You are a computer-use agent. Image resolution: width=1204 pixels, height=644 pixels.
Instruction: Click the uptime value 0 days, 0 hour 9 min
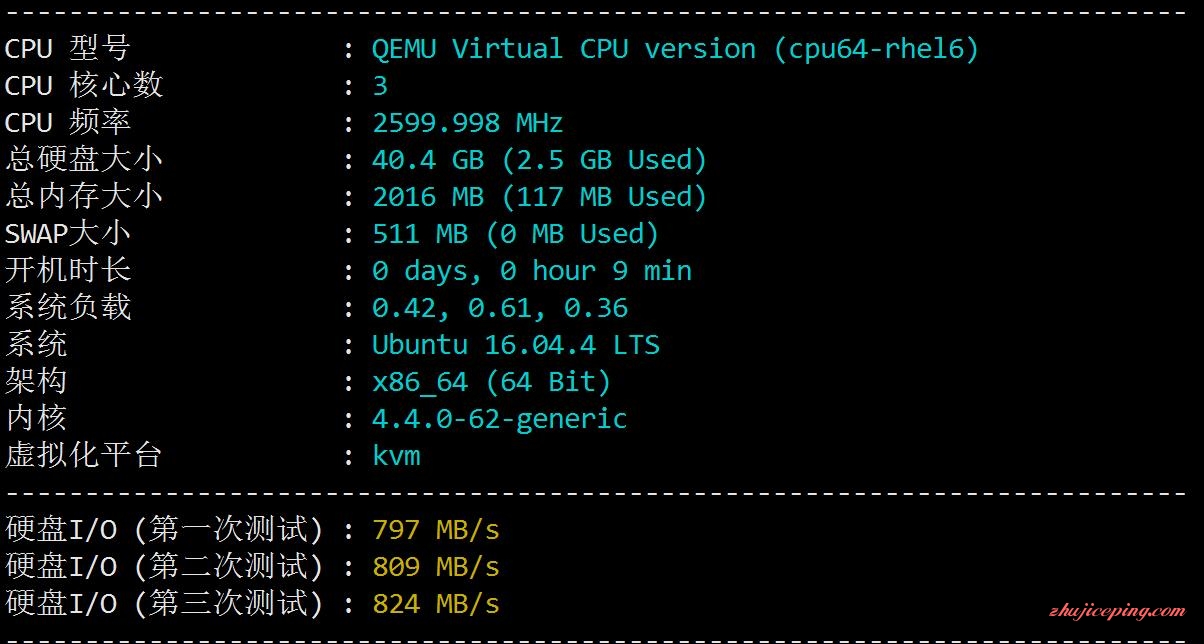pyautogui.click(x=531, y=271)
